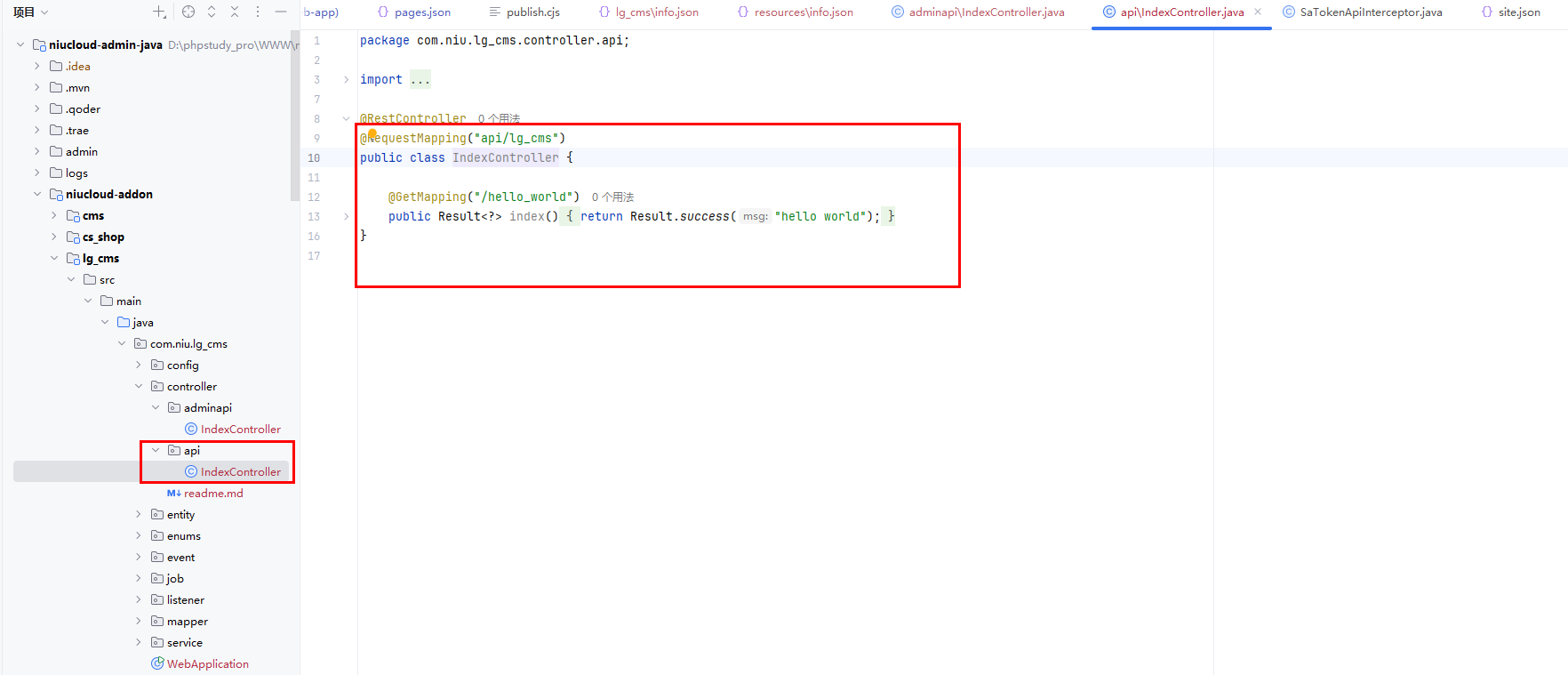
Task: Hide the project panel with minimize icon
Action: point(281,12)
